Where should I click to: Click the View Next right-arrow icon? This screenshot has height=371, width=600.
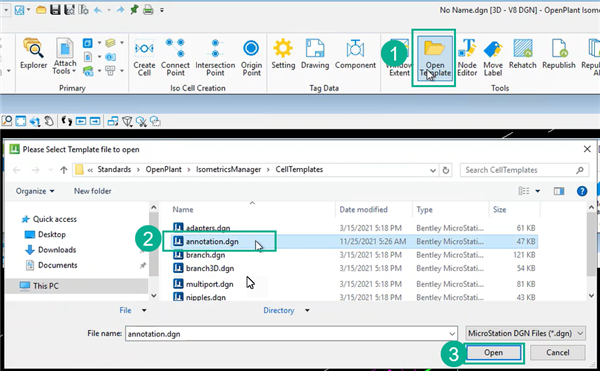coord(95,121)
